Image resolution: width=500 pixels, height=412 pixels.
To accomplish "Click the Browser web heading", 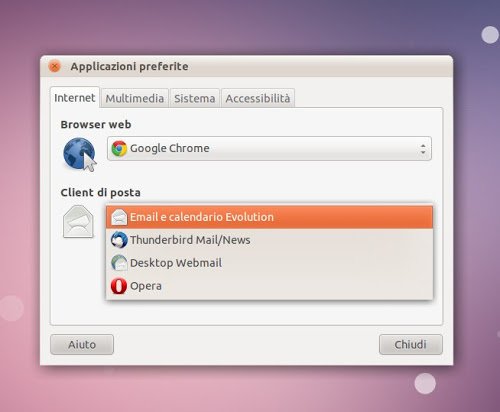I will [96, 124].
